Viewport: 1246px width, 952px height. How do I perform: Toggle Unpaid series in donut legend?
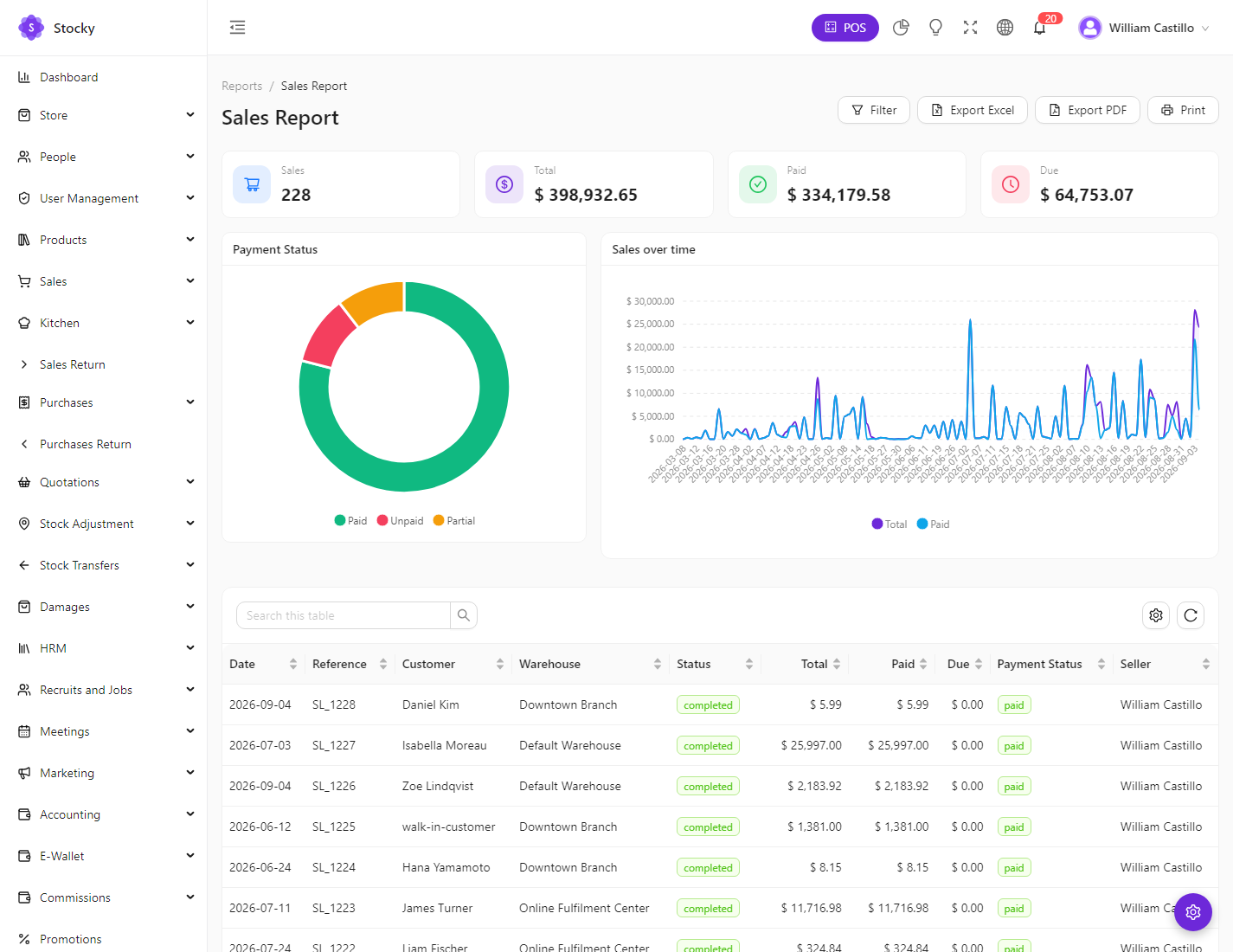coord(400,521)
